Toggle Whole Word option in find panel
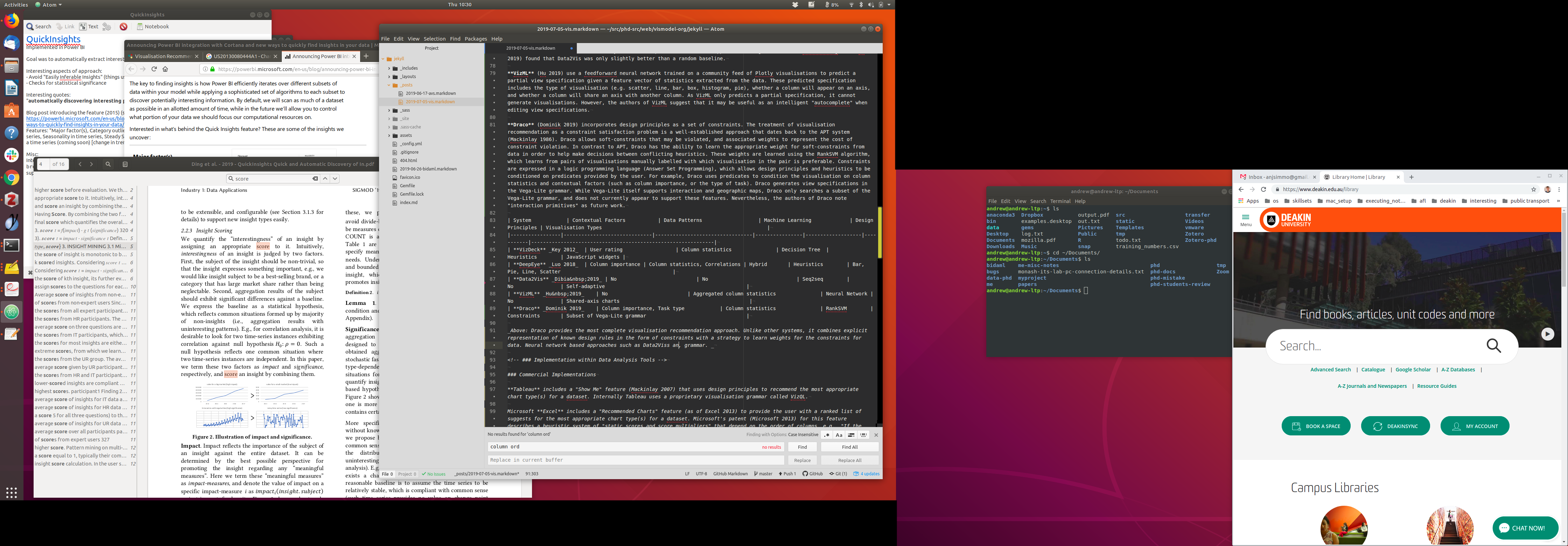This screenshot has height=546, width=1568. 863,435
